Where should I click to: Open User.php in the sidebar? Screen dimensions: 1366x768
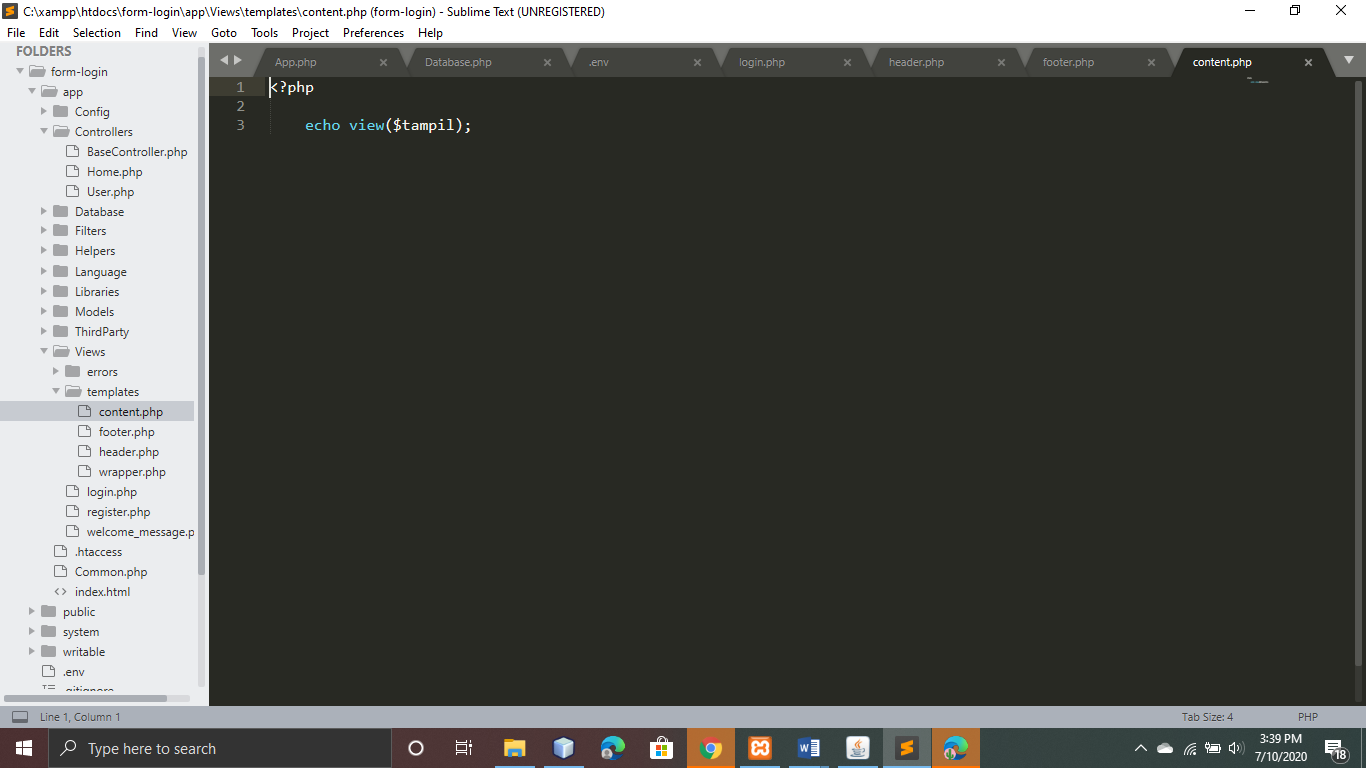[x=110, y=192]
